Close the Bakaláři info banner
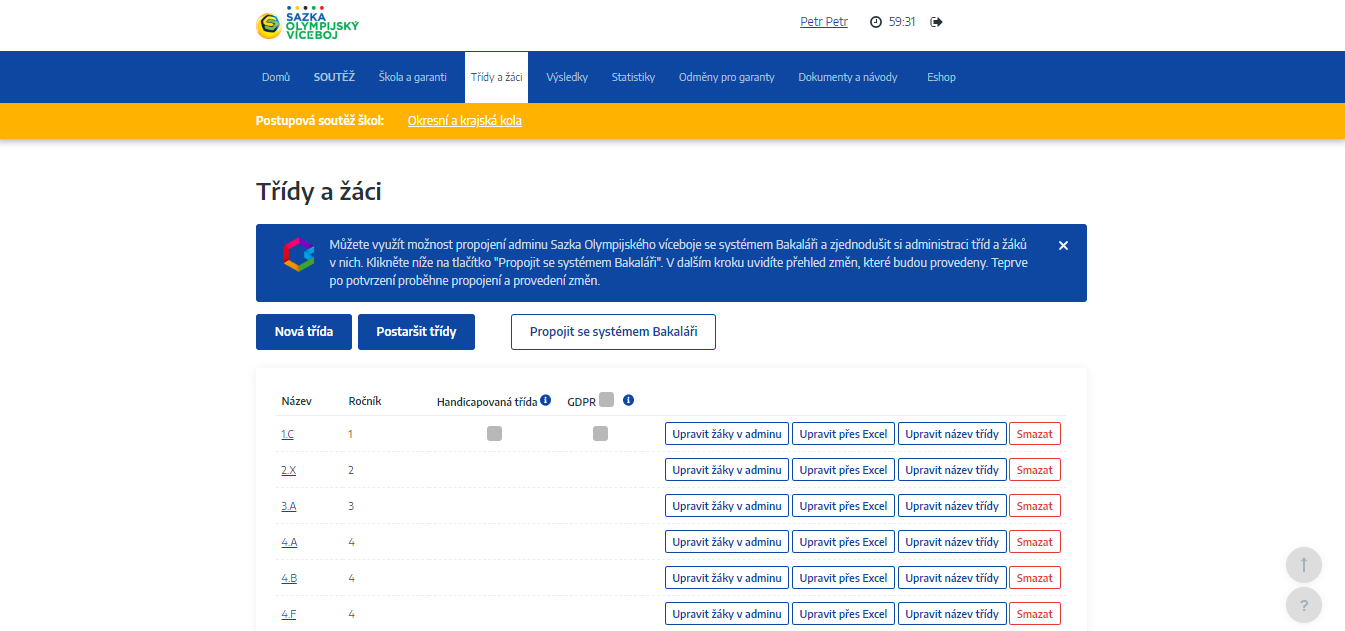The height and width of the screenshot is (631, 1345). (x=1063, y=245)
